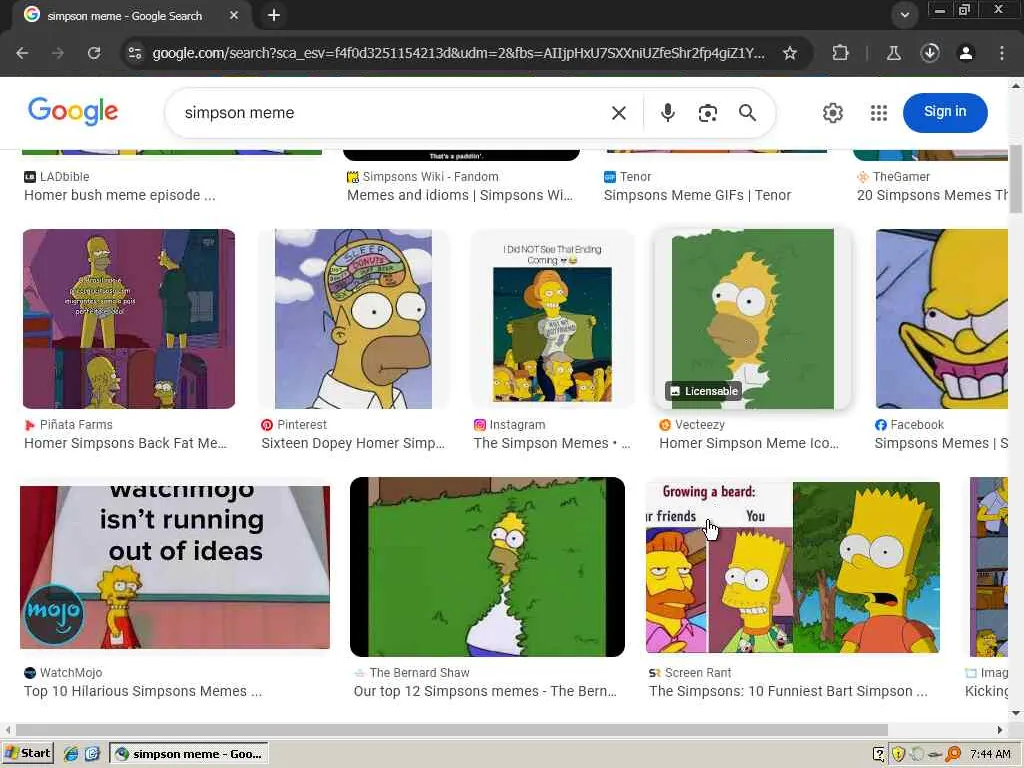This screenshot has height=768, width=1024.
Task: Go back to the previous page
Action: (x=22, y=53)
